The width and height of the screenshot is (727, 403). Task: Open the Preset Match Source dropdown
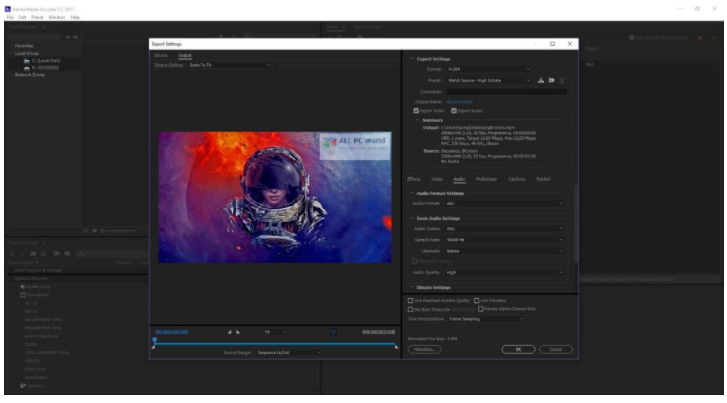coord(489,81)
